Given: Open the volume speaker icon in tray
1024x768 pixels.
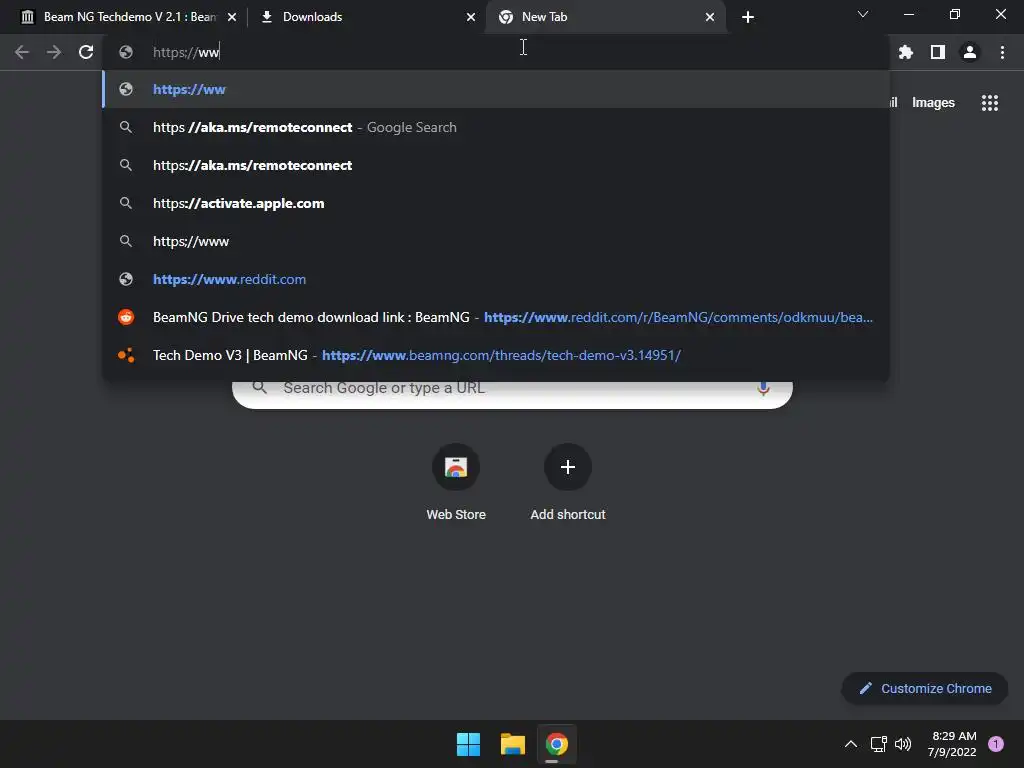Looking at the screenshot, I should coord(903,744).
